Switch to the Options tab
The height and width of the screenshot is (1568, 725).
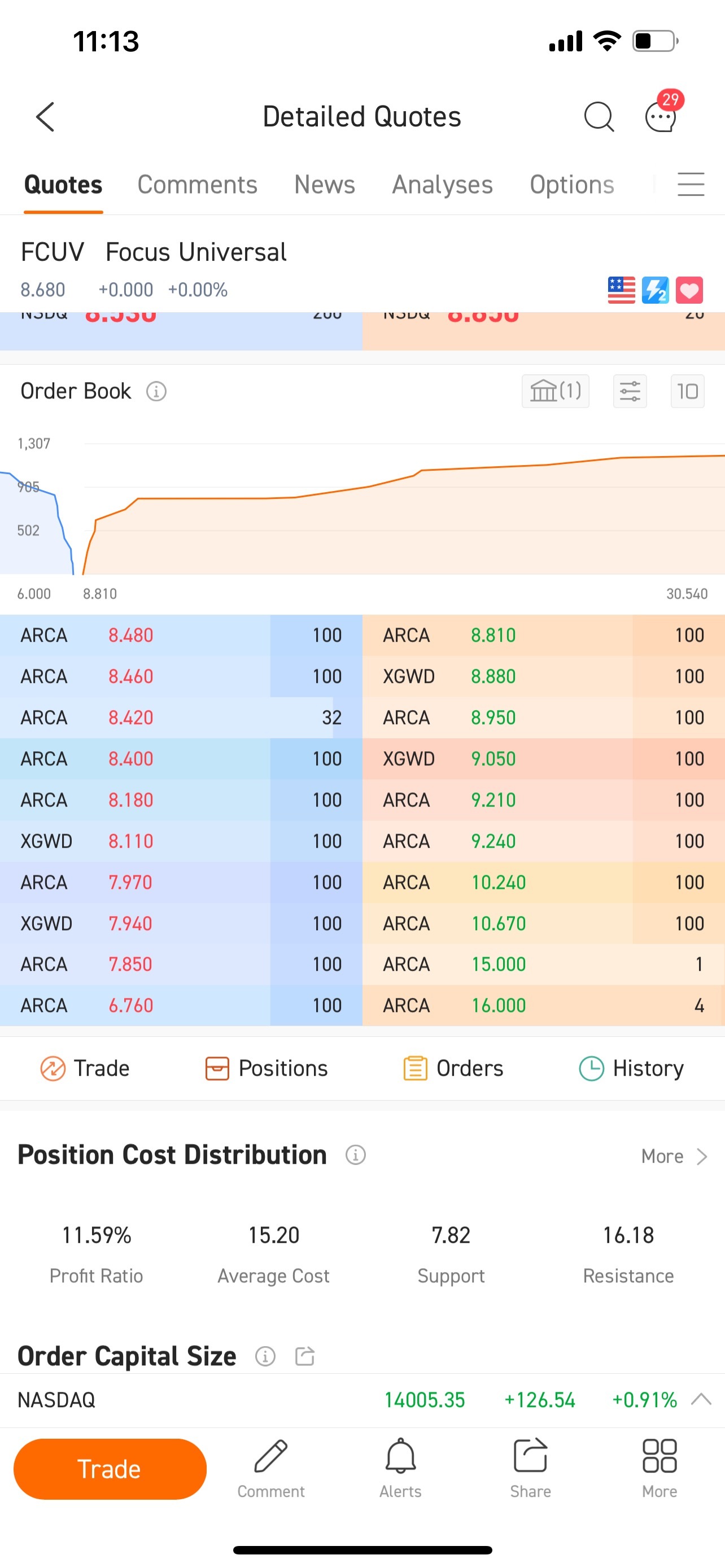click(x=572, y=185)
